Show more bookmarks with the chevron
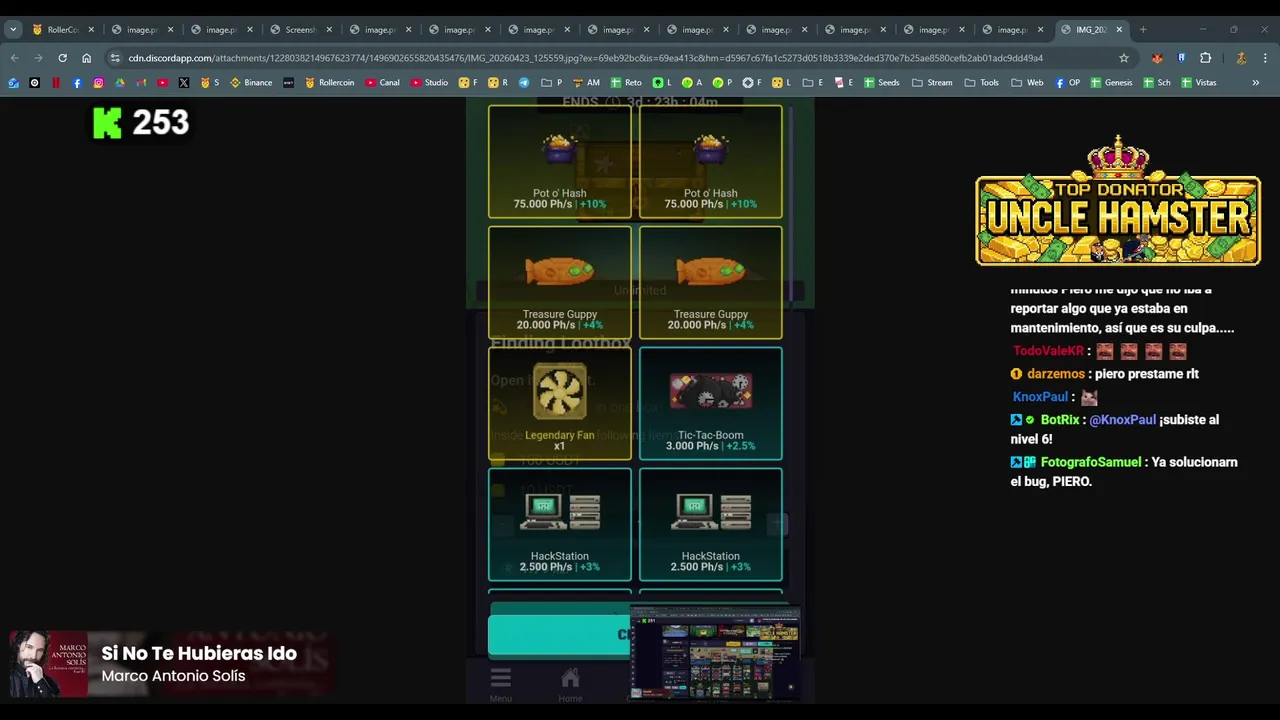Image resolution: width=1280 pixels, height=720 pixels. pos(1256,83)
